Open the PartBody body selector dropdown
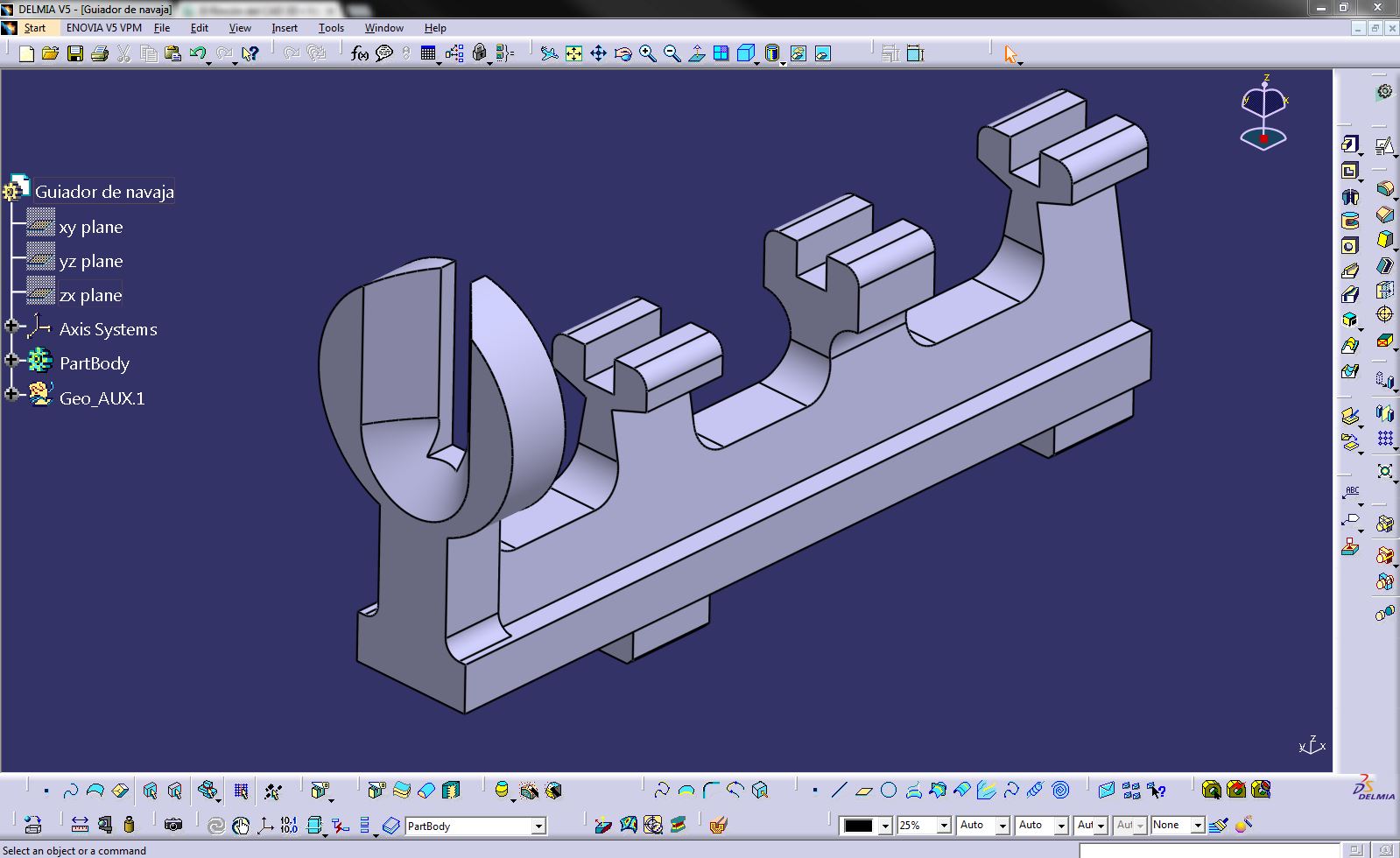 click(538, 826)
